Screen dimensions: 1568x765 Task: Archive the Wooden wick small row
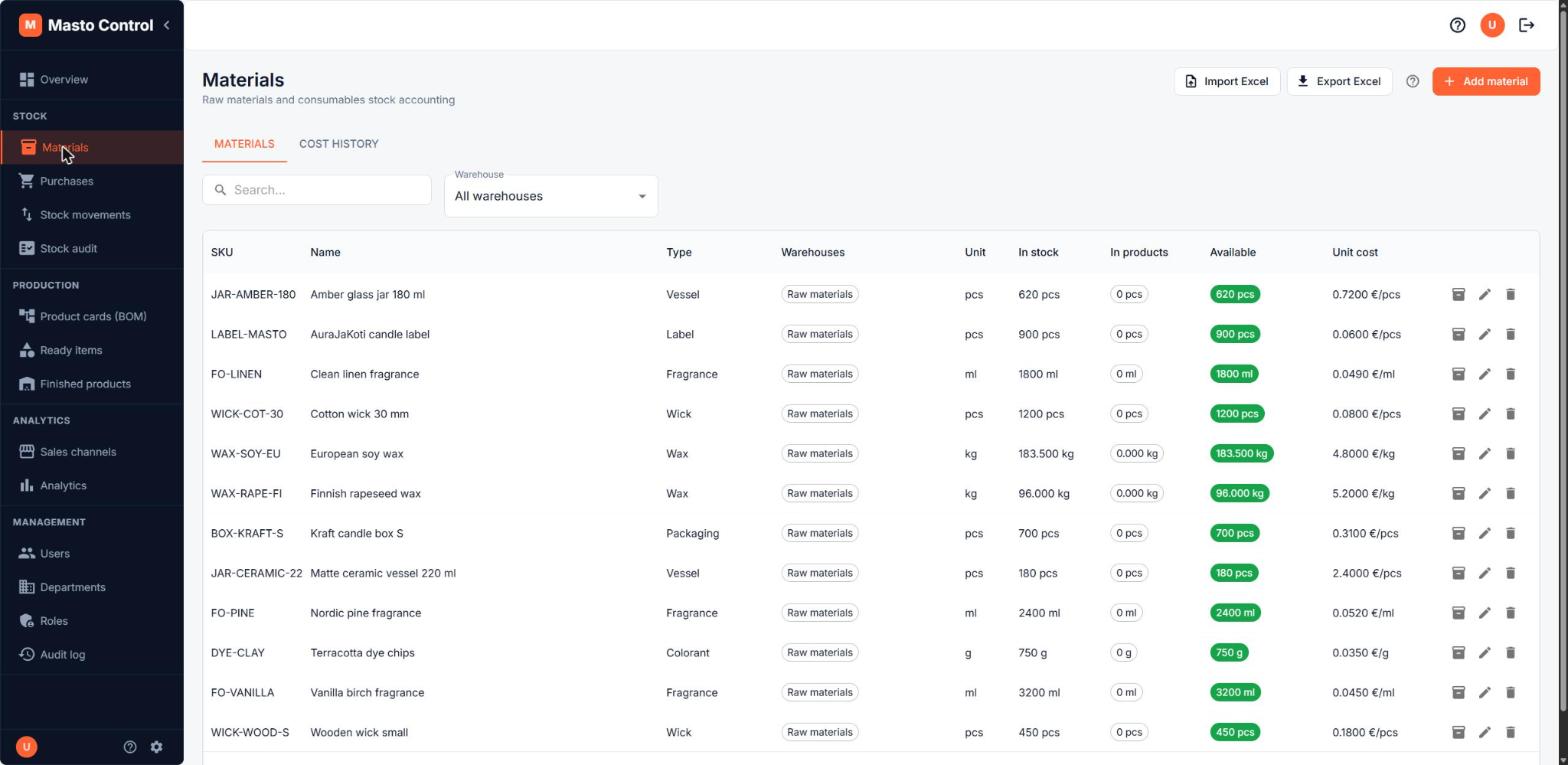(1458, 732)
